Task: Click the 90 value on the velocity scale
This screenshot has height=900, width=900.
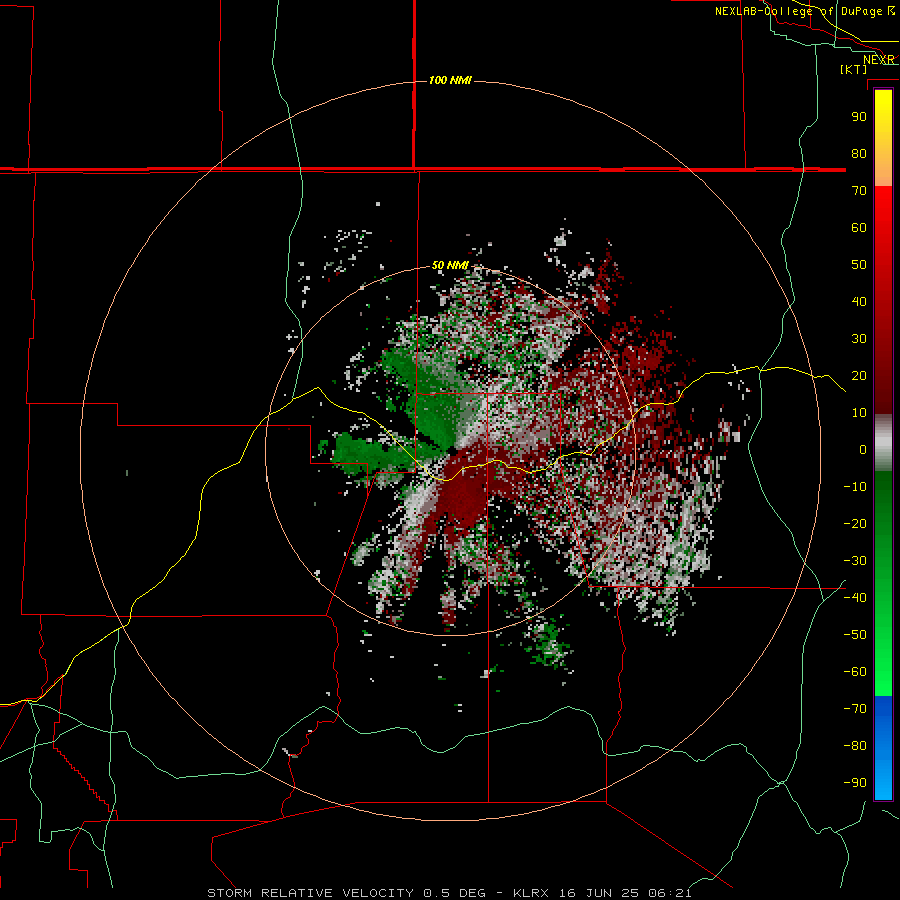Action: 859,117
